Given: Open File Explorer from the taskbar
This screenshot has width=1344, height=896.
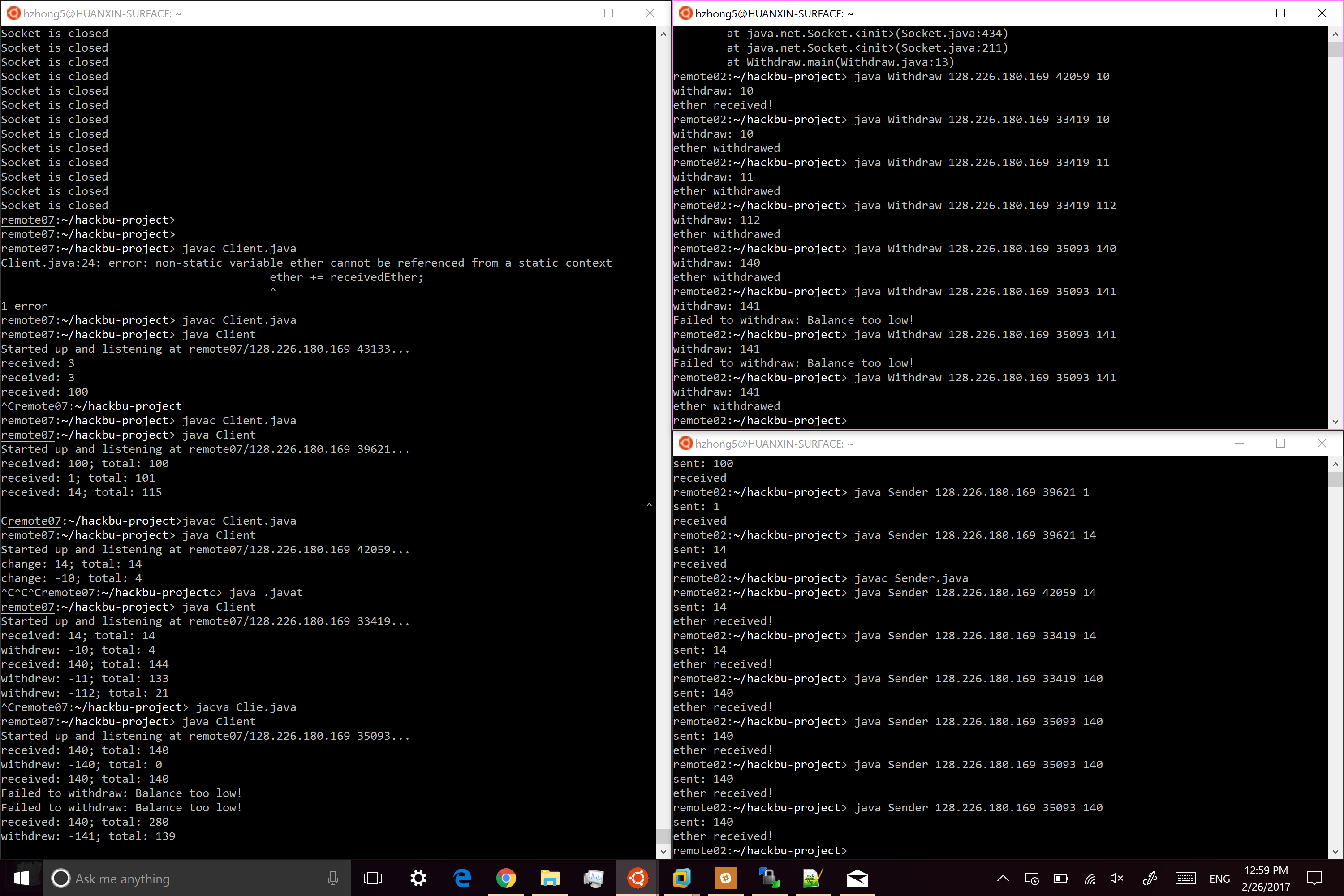Looking at the screenshot, I should (x=550, y=878).
